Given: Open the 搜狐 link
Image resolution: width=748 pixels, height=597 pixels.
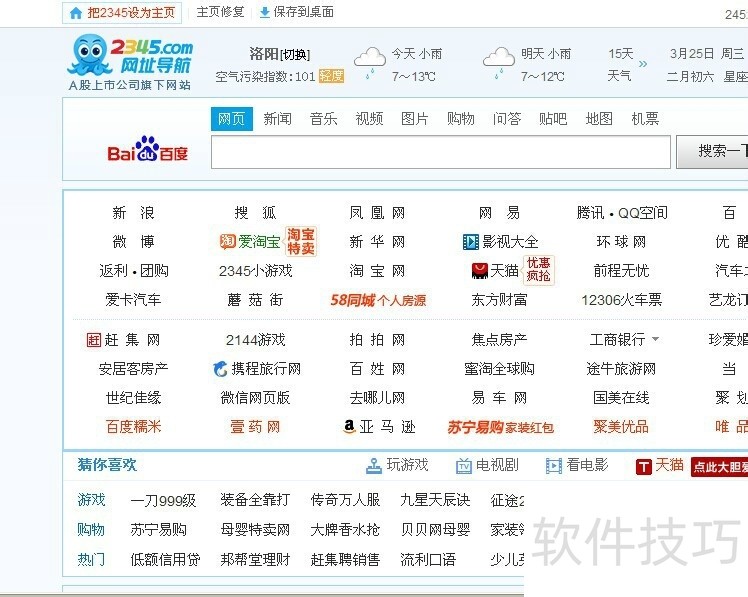Looking at the screenshot, I should pyautogui.click(x=255, y=213).
